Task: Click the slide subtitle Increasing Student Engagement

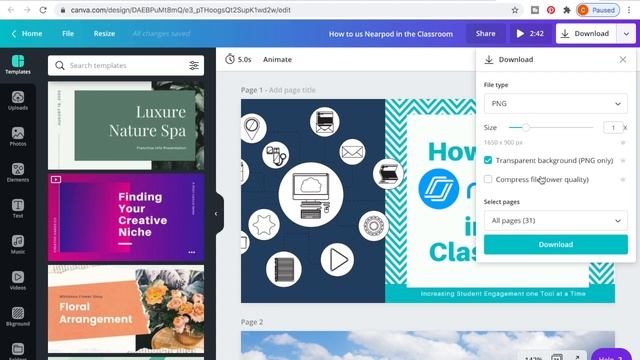Action: [x=503, y=293]
